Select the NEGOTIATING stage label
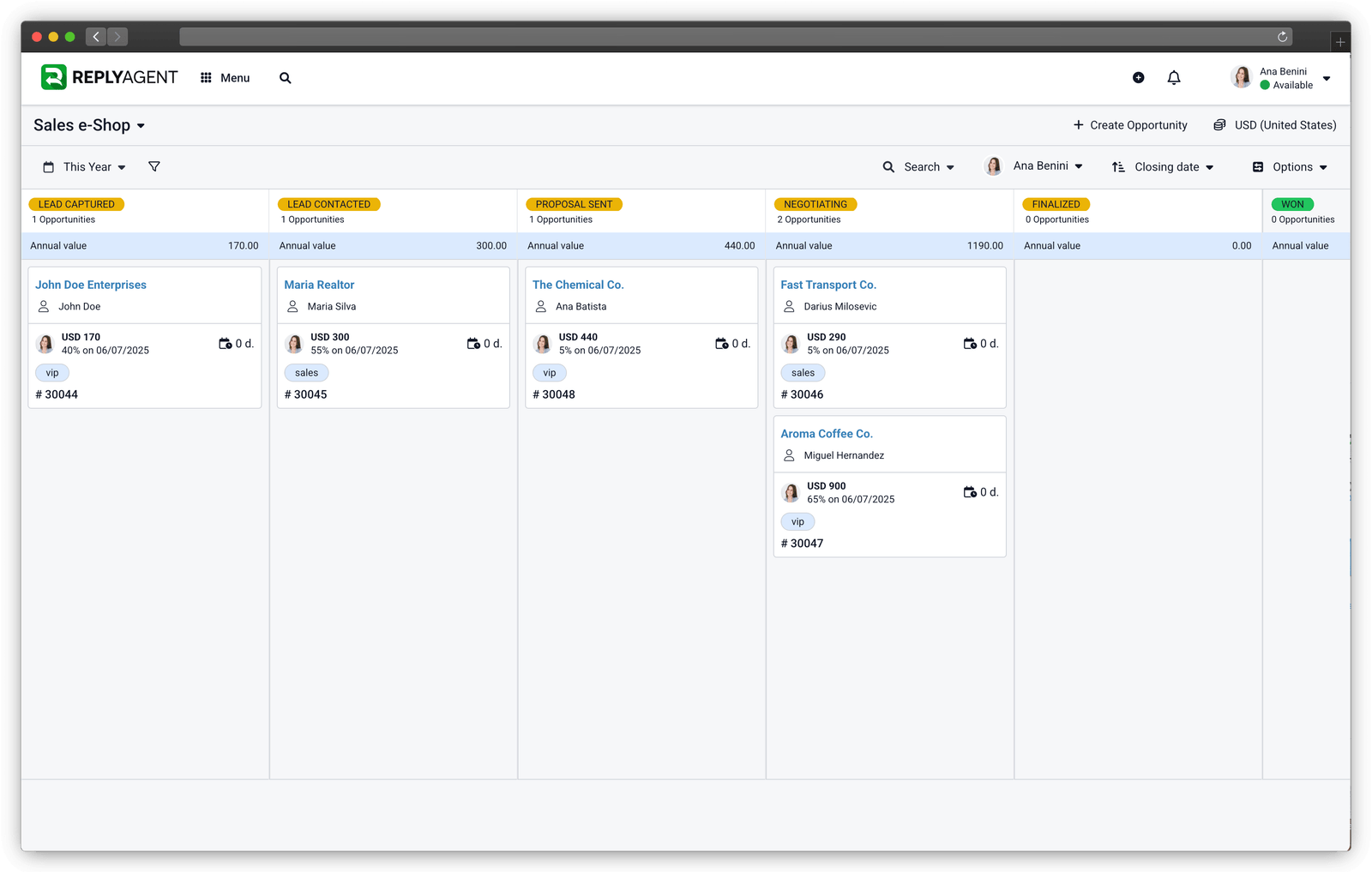 (815, 204)
